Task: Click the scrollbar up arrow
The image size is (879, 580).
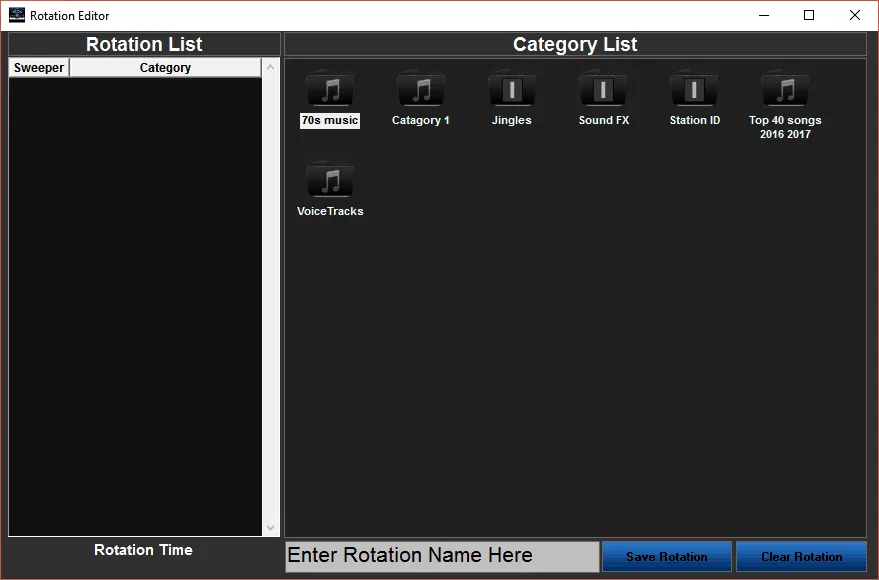Action: point(270,67)
